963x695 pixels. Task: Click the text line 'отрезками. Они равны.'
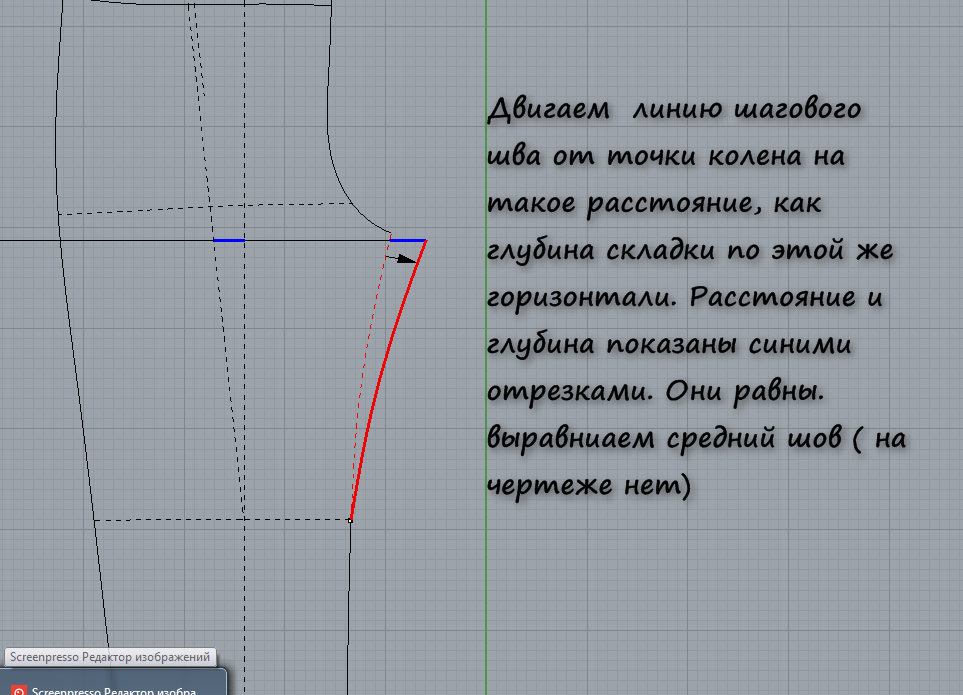656,392
